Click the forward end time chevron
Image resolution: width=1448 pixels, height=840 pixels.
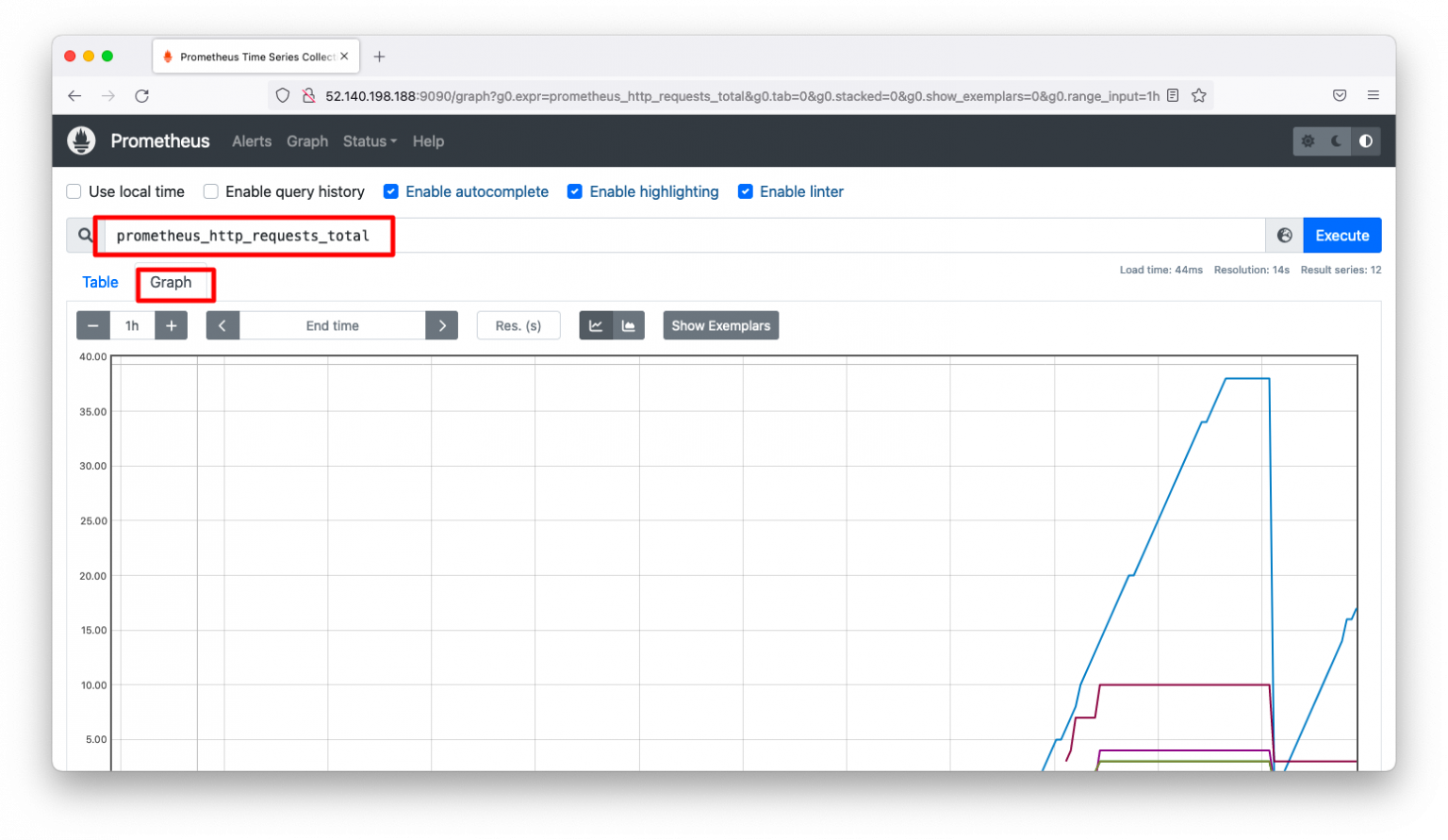pos(442,325)
